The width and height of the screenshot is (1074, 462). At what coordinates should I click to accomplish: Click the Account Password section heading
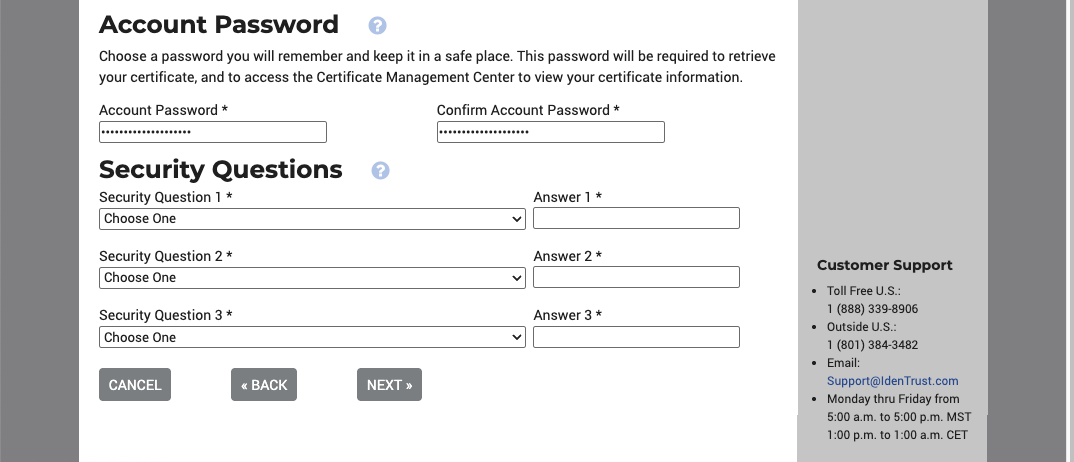click(x=219, y=25)
